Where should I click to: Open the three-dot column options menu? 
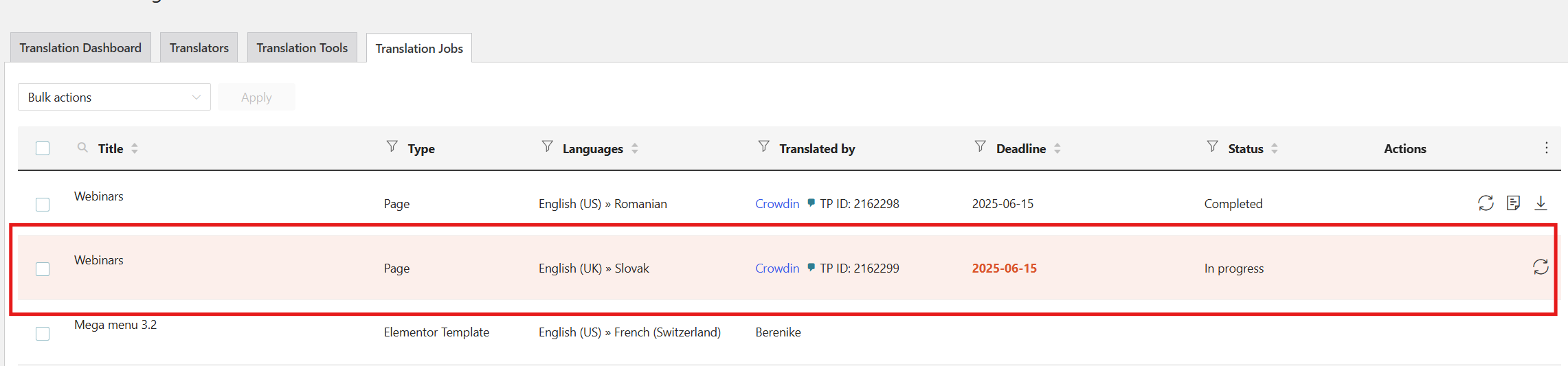click(1546, 148)
